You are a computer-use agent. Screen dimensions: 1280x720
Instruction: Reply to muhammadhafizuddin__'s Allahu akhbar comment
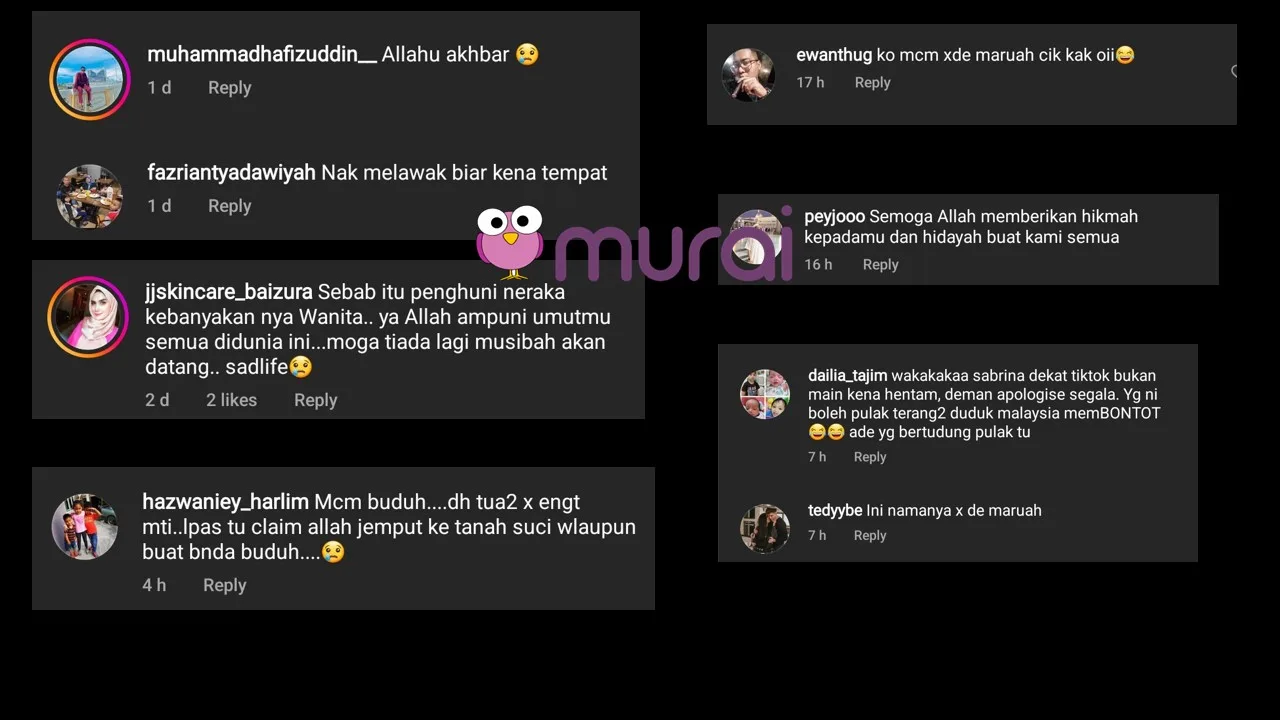[x=229, y=88]
